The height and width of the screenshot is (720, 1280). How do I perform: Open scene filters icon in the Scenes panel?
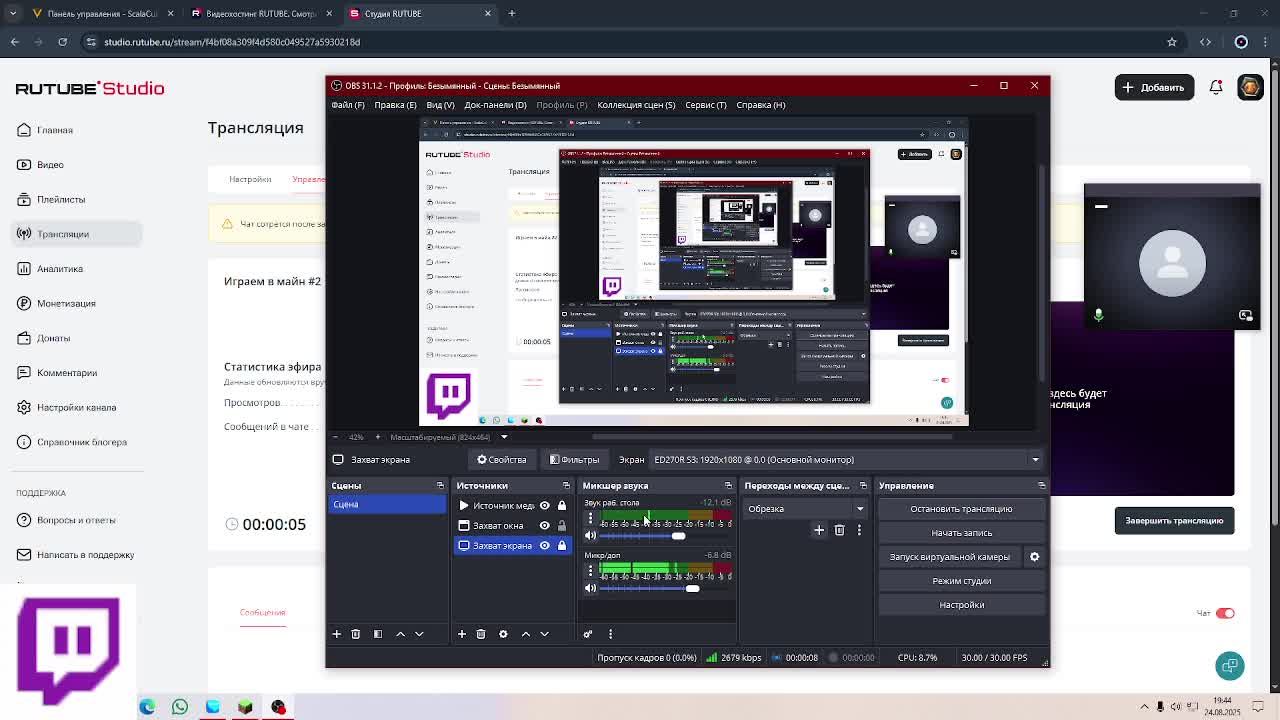[378, 634]
